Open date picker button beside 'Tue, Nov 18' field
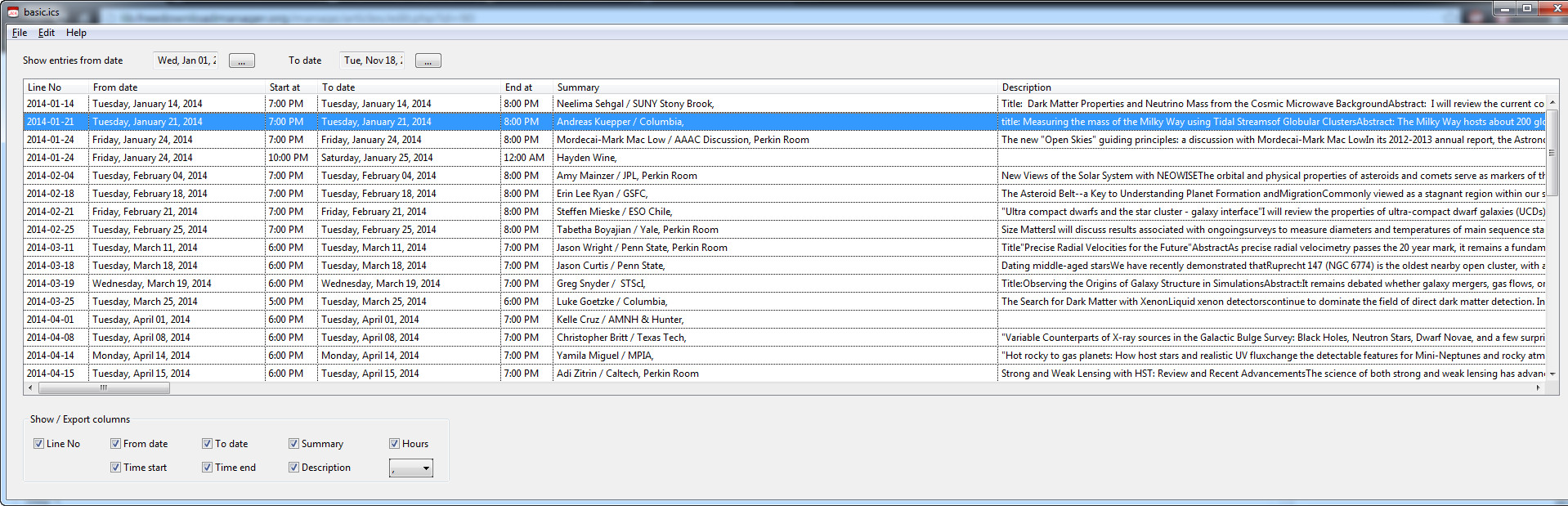Viewport: 1568px width, 506px height. coord(428,60)
